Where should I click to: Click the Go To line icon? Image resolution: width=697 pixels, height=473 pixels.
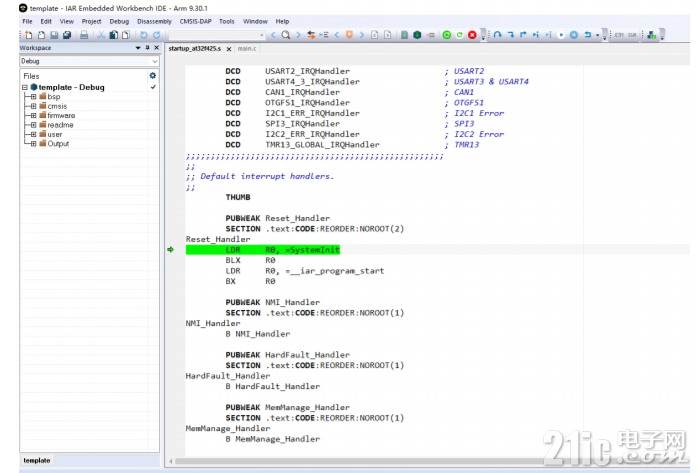point(324,35)
